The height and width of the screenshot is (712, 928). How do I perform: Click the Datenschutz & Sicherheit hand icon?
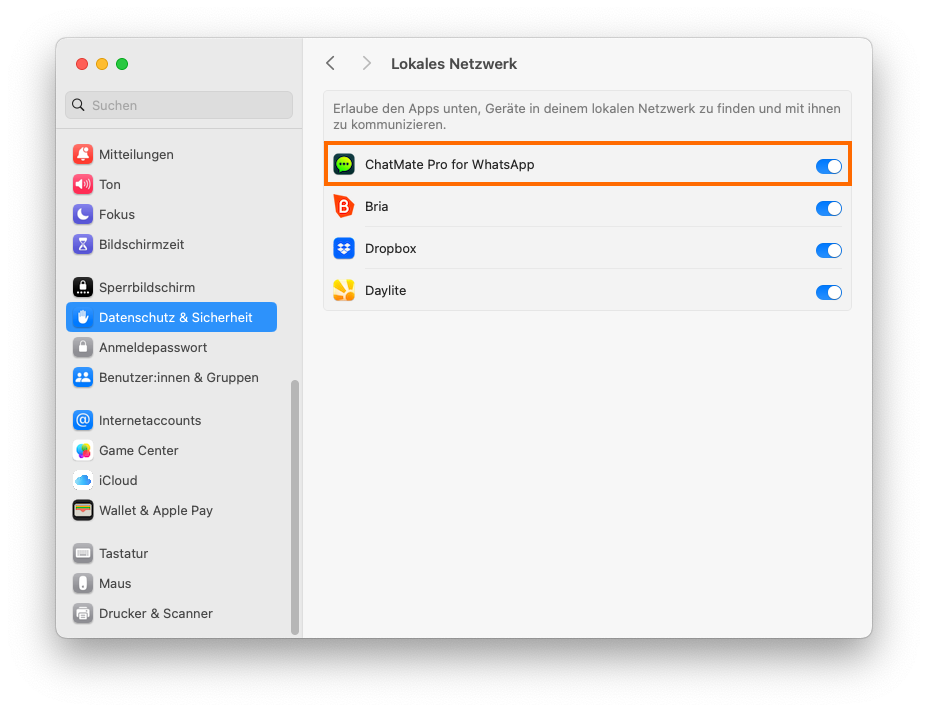coord(83,317)
